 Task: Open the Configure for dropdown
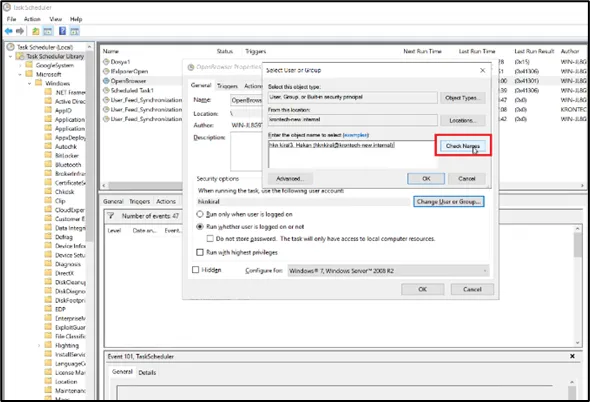[388, 271]
